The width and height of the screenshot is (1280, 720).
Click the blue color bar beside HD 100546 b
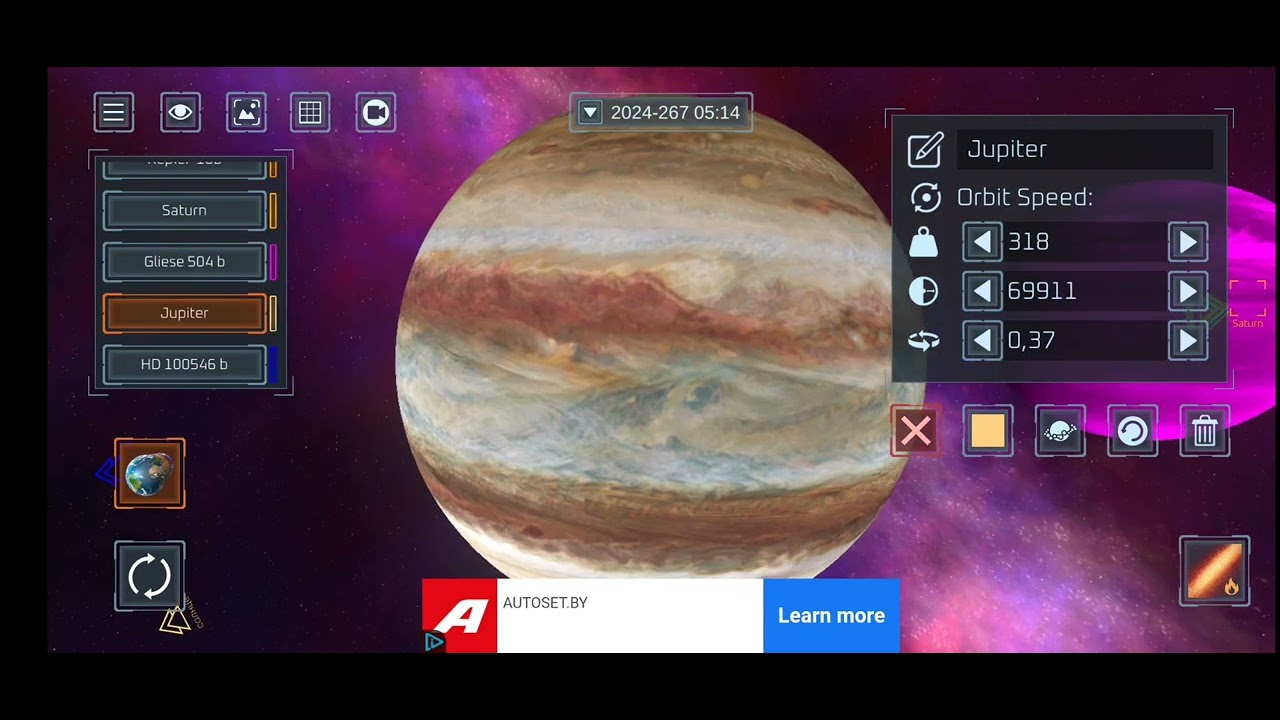(x=273, y=364)
